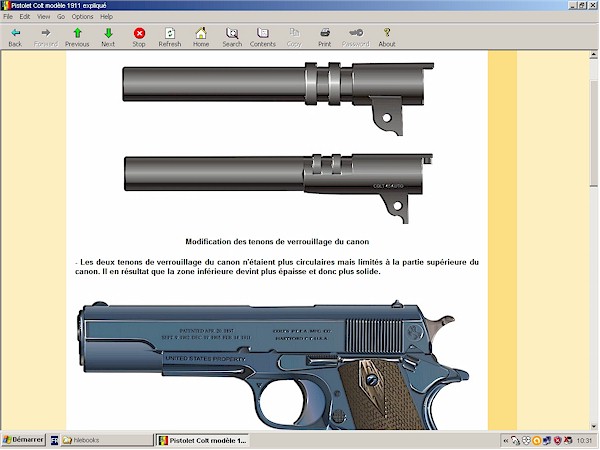This screenshot has width=600, height=450.
Task: Click the scrollbar down arrow
Action: pyautogui.click(x=594, y=426)
